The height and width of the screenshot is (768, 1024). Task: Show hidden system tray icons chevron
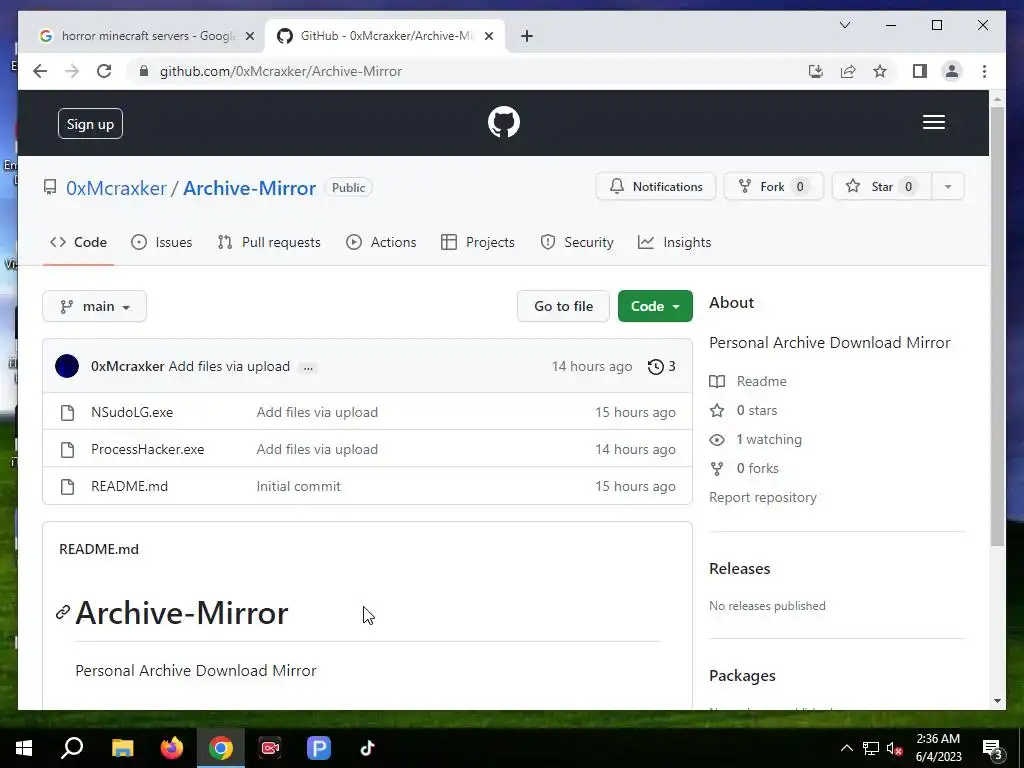pos(846,748)
